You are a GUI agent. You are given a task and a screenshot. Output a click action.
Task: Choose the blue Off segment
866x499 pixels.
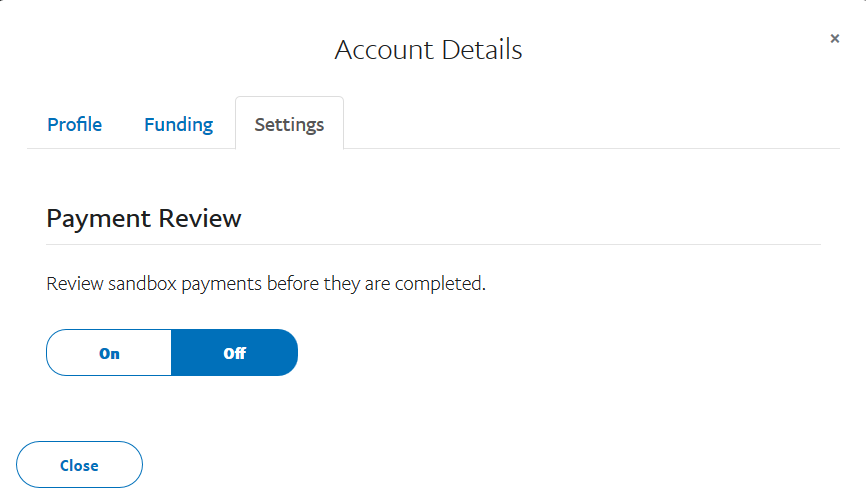coord(235,353)
